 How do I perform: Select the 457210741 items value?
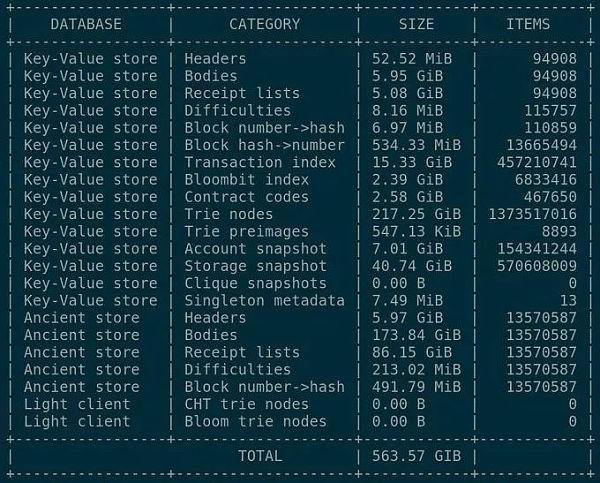[536, 162]
